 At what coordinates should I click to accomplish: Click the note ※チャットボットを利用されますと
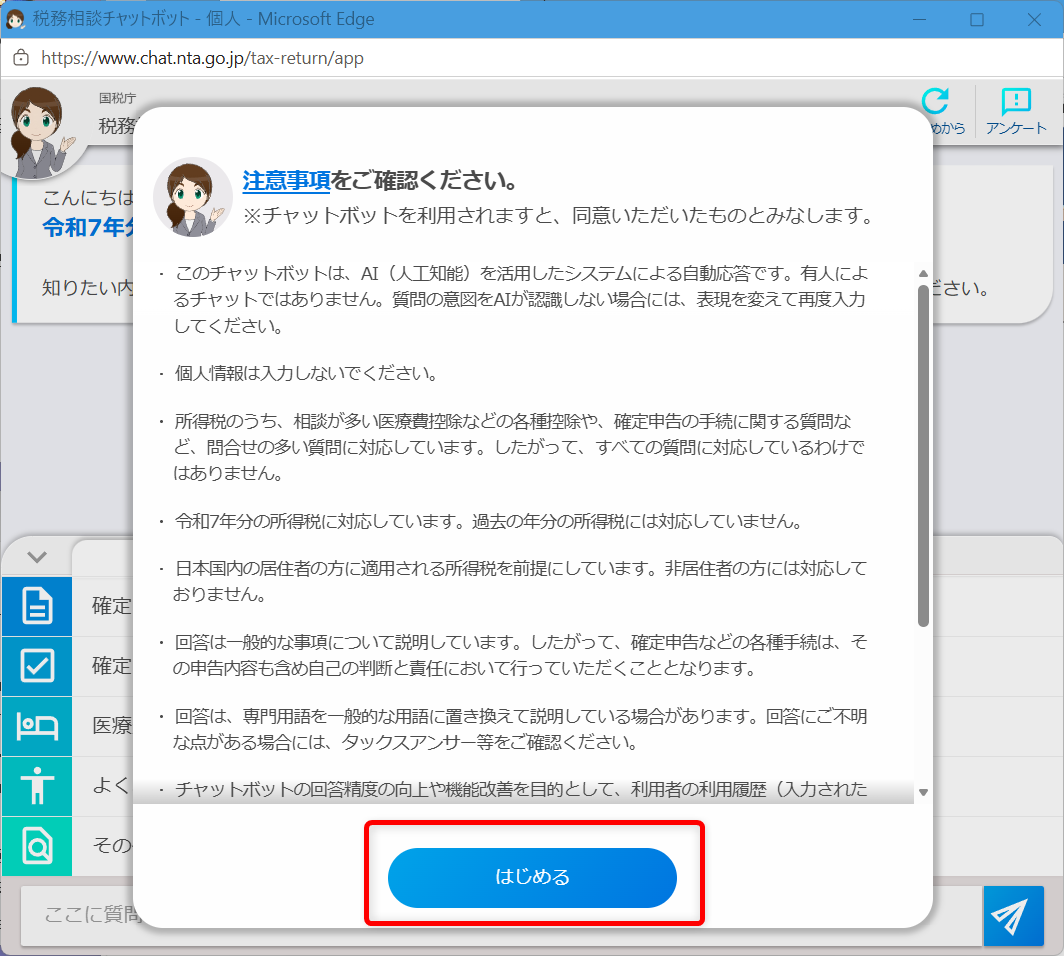click(x=558, y=215)
